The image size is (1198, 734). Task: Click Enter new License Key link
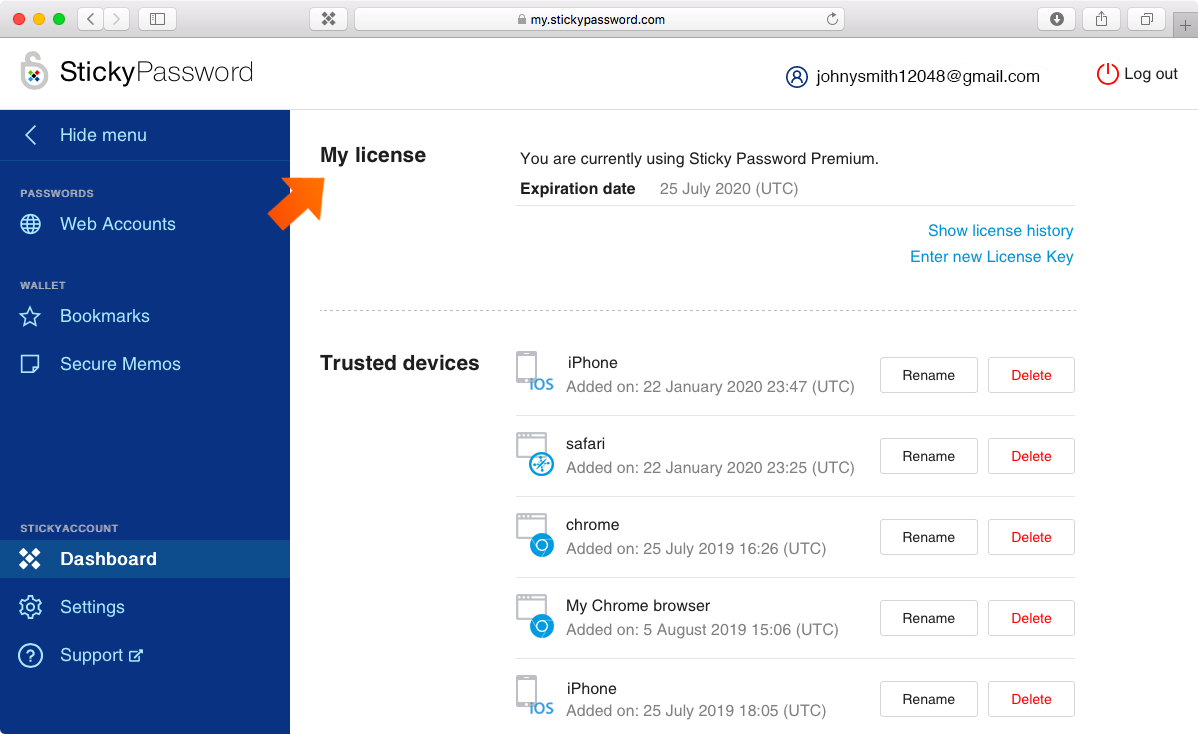click(992, 257)
